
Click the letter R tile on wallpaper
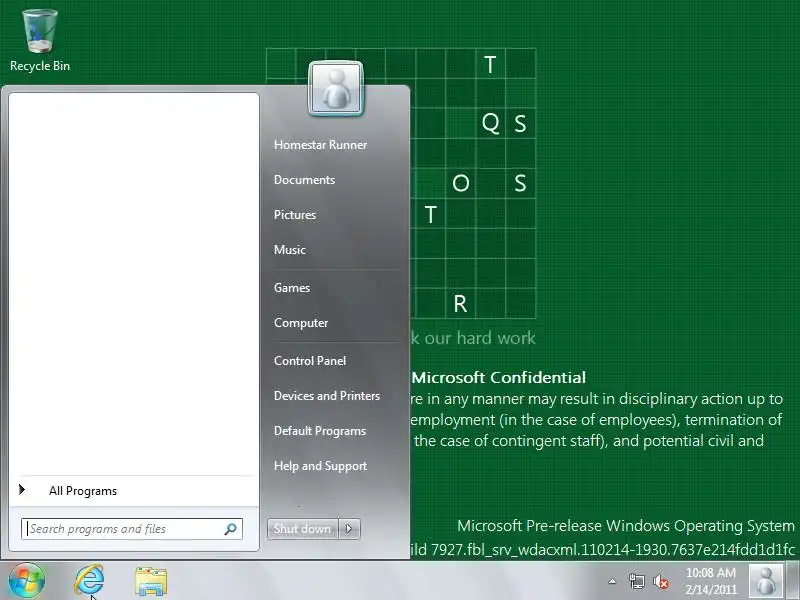pyautogui.click(x=460, y=304)
